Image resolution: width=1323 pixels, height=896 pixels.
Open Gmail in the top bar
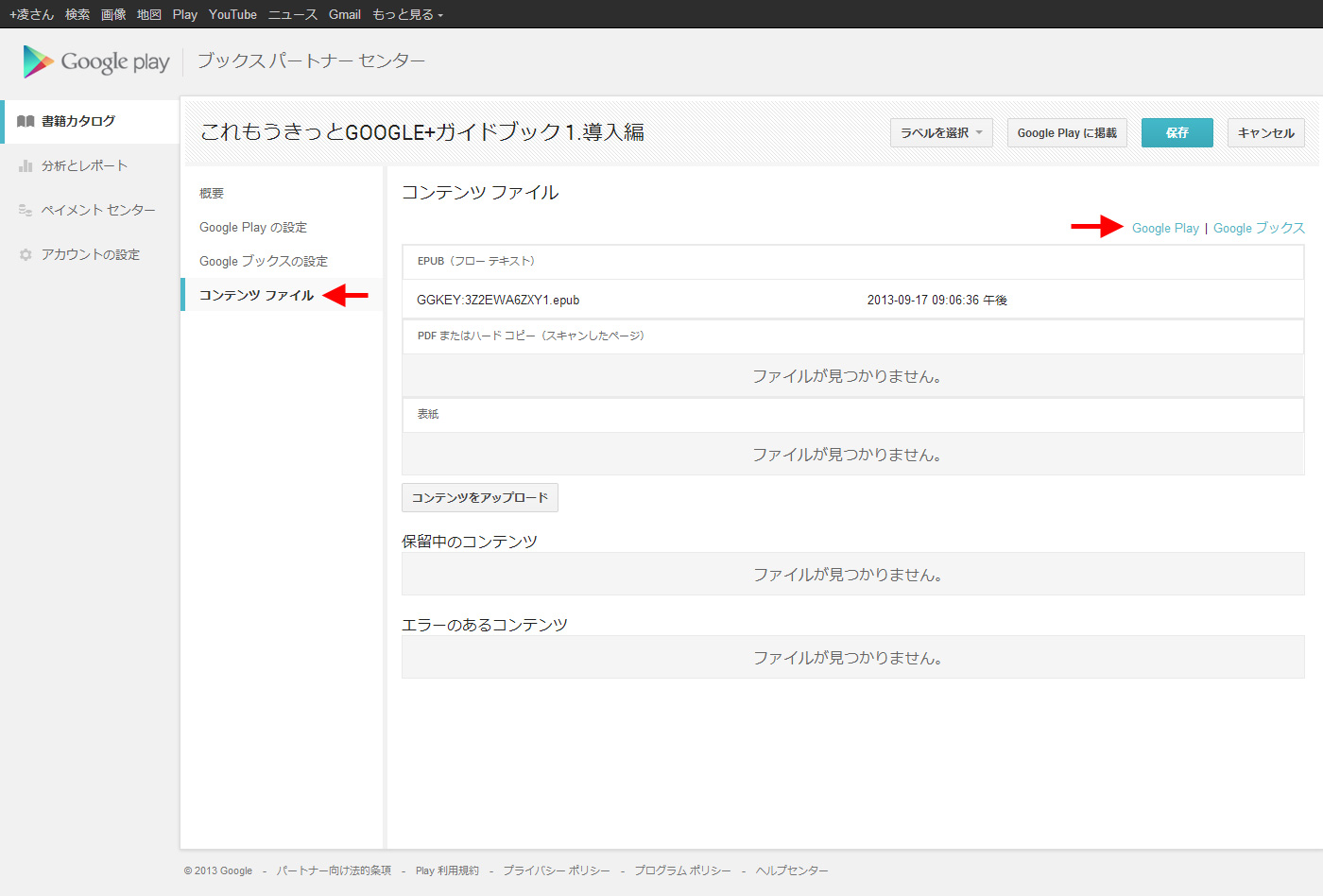(345, 14)
